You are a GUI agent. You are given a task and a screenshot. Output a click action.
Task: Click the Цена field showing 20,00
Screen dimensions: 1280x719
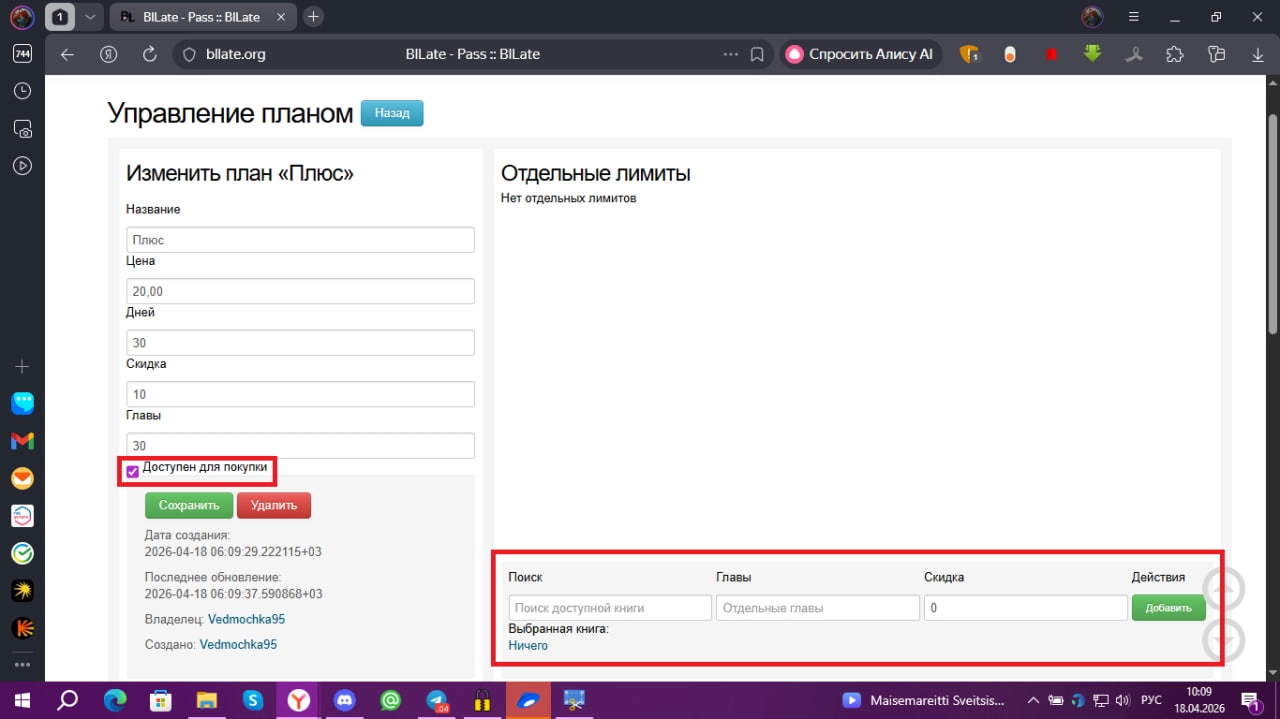[300, 291]
